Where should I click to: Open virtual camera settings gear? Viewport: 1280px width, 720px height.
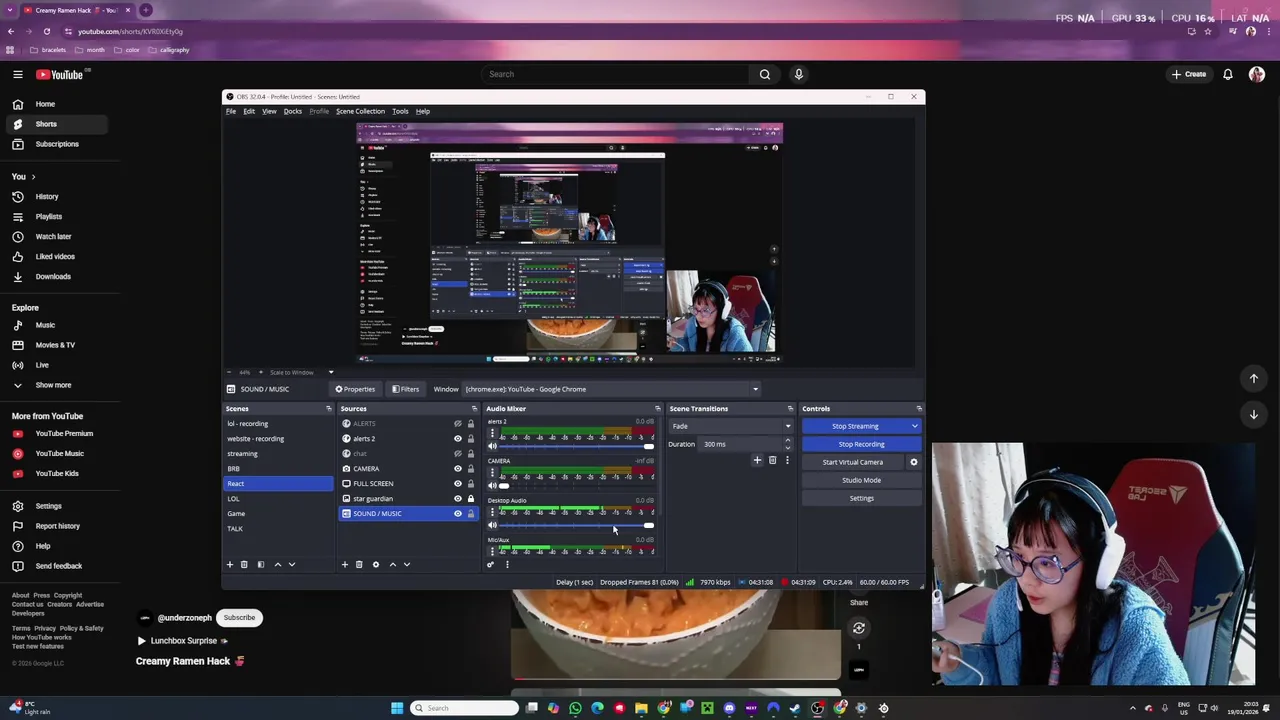pos(913,462)
